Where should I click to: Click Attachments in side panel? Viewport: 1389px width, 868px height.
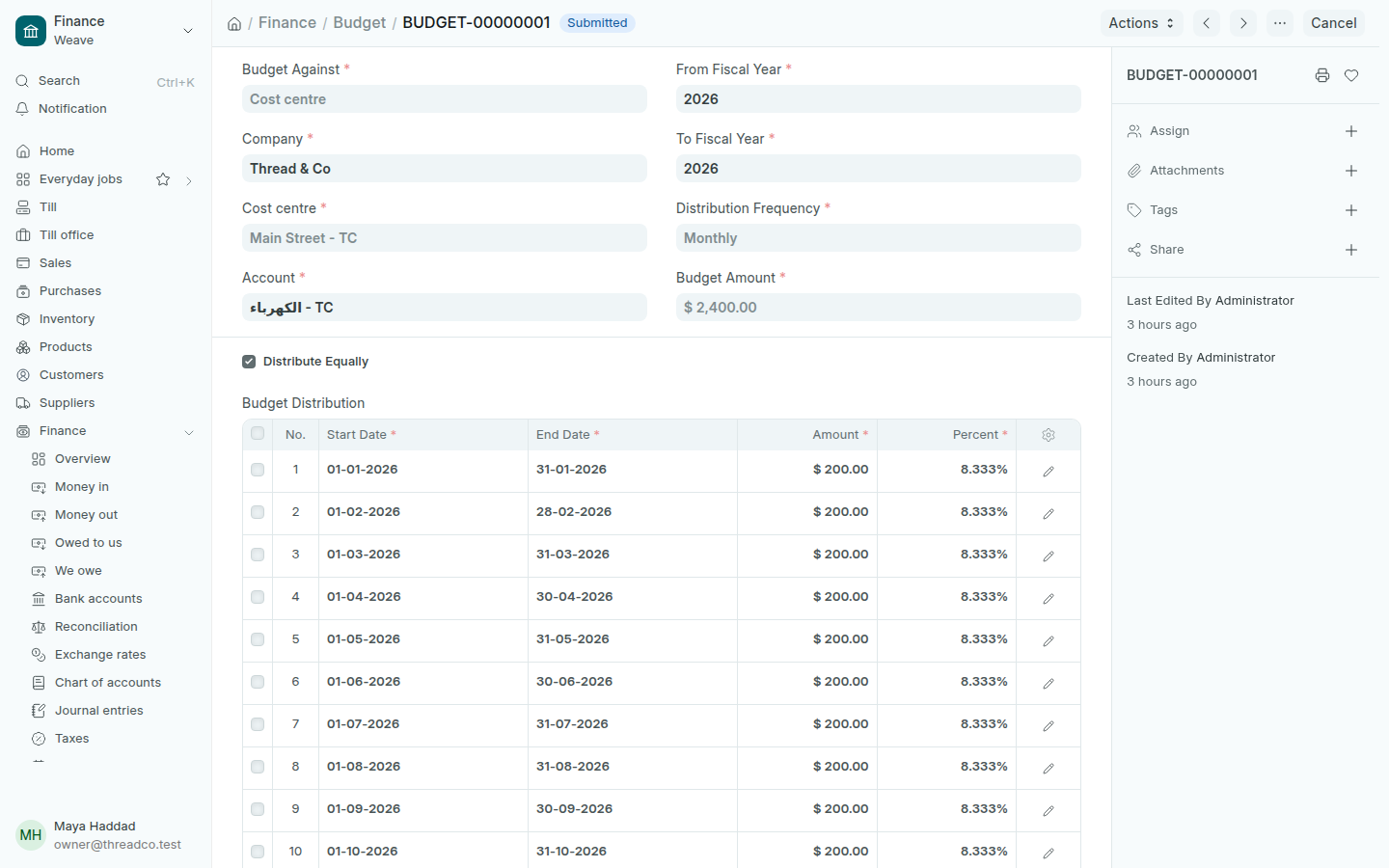[x=1186, y=171]
